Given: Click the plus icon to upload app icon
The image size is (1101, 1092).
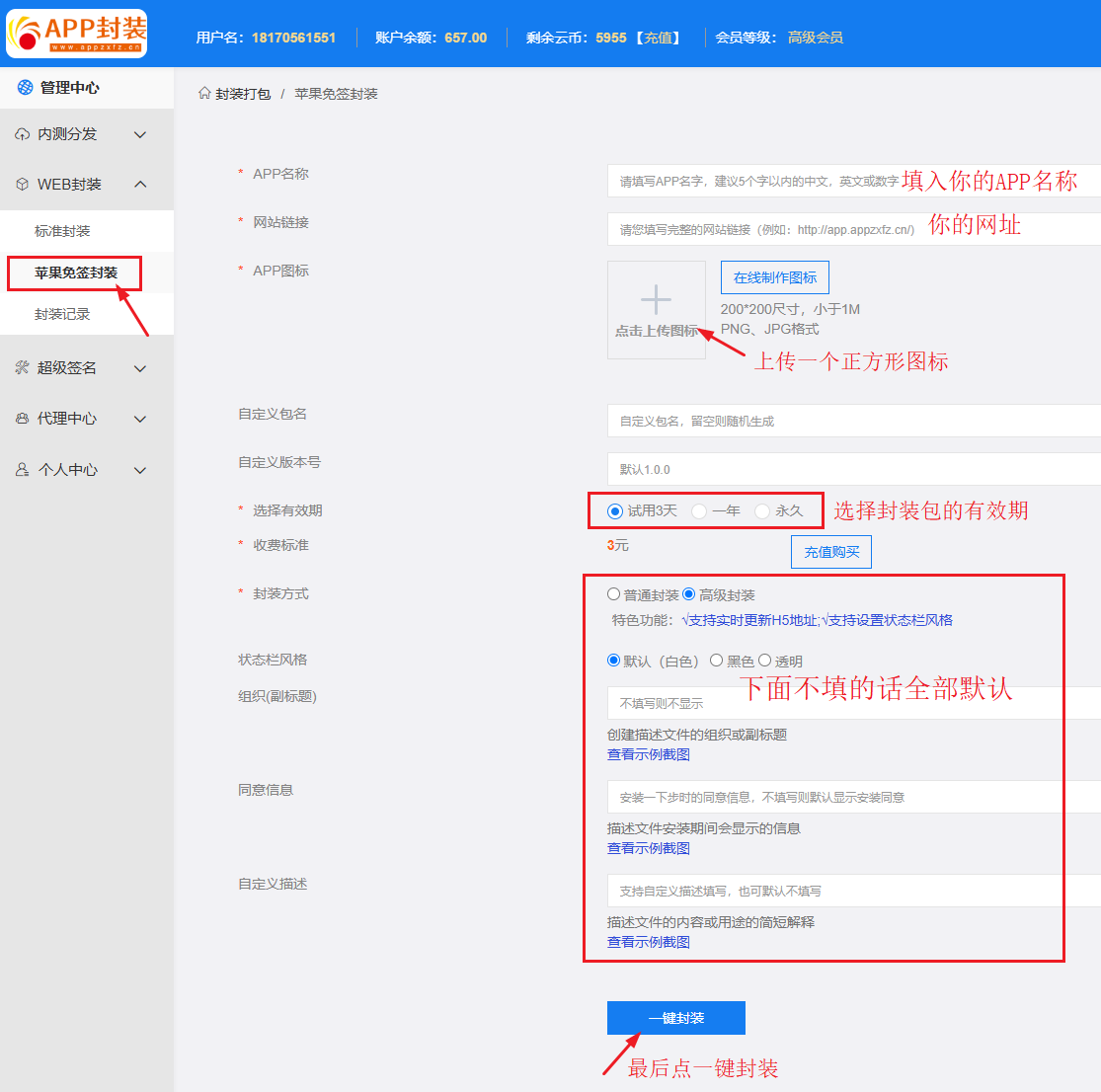Looking at the screenshot, I should click(x=656, y=299).
